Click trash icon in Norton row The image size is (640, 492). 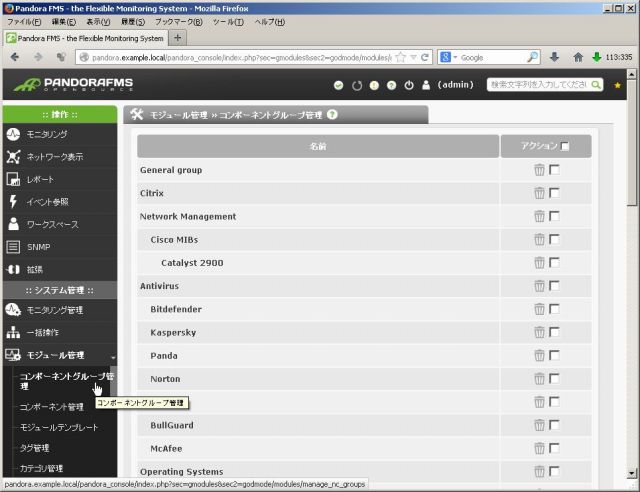tap(539, 378)
